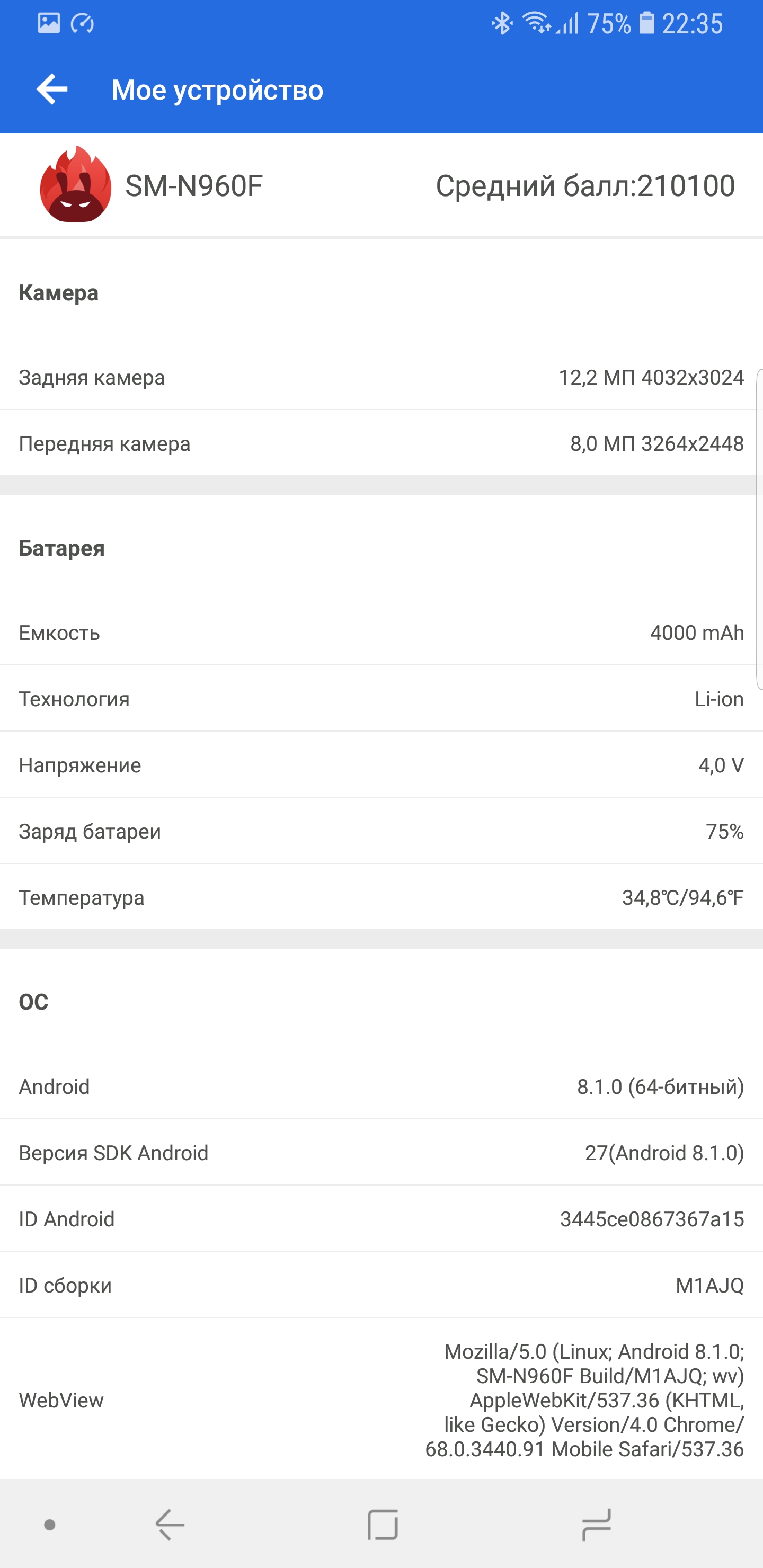Image resolution: width=763 pixels, height=1568 pixels.
Task: Tap the Wi-Fi status bar icon
Action: coord(536,24)
